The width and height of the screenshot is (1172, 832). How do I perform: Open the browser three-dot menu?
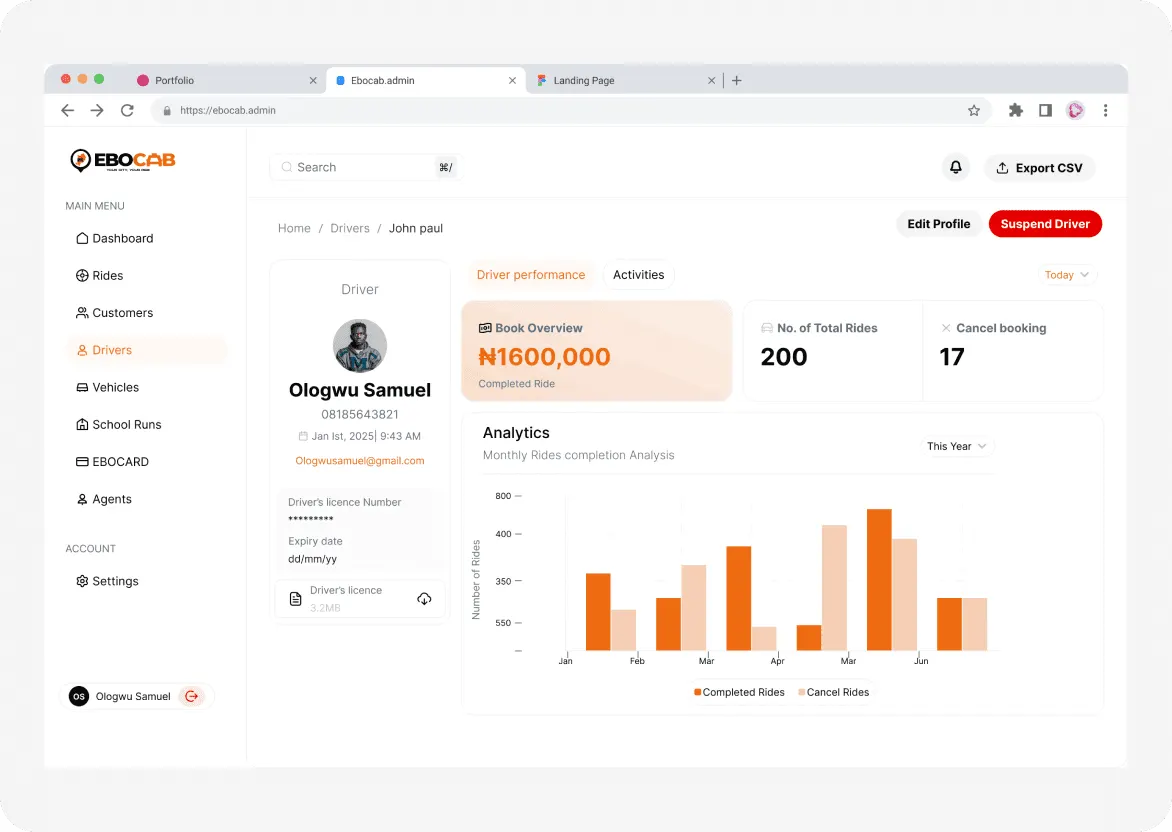1105,111
